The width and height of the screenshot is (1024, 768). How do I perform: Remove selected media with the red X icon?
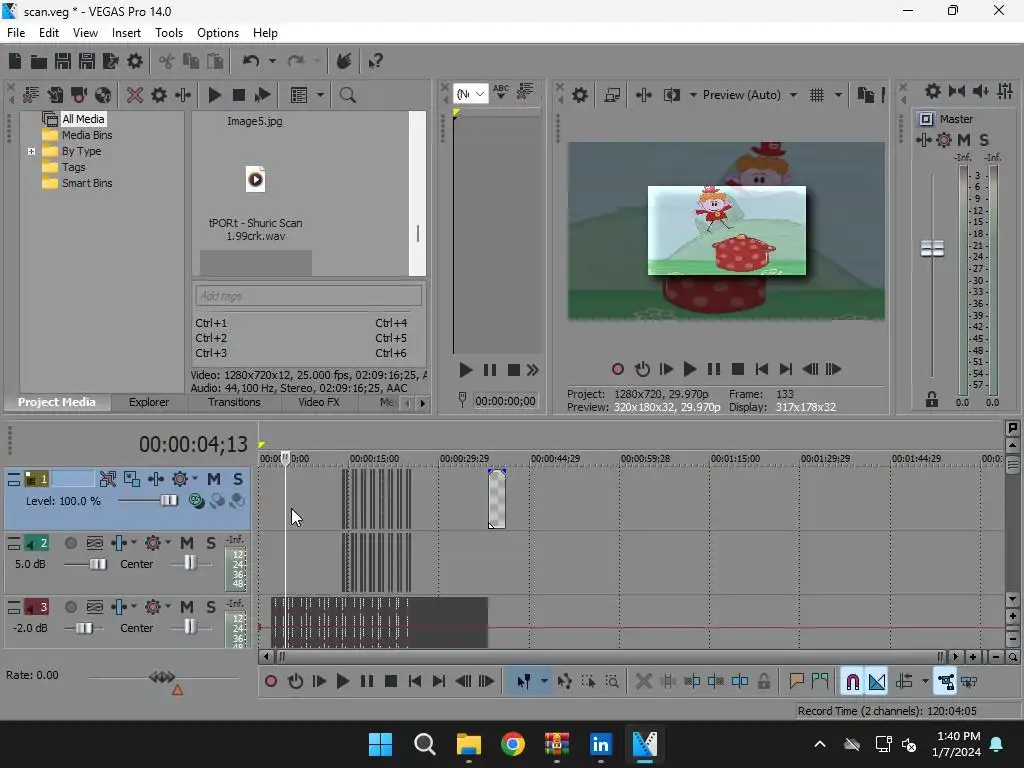point(135,95)
